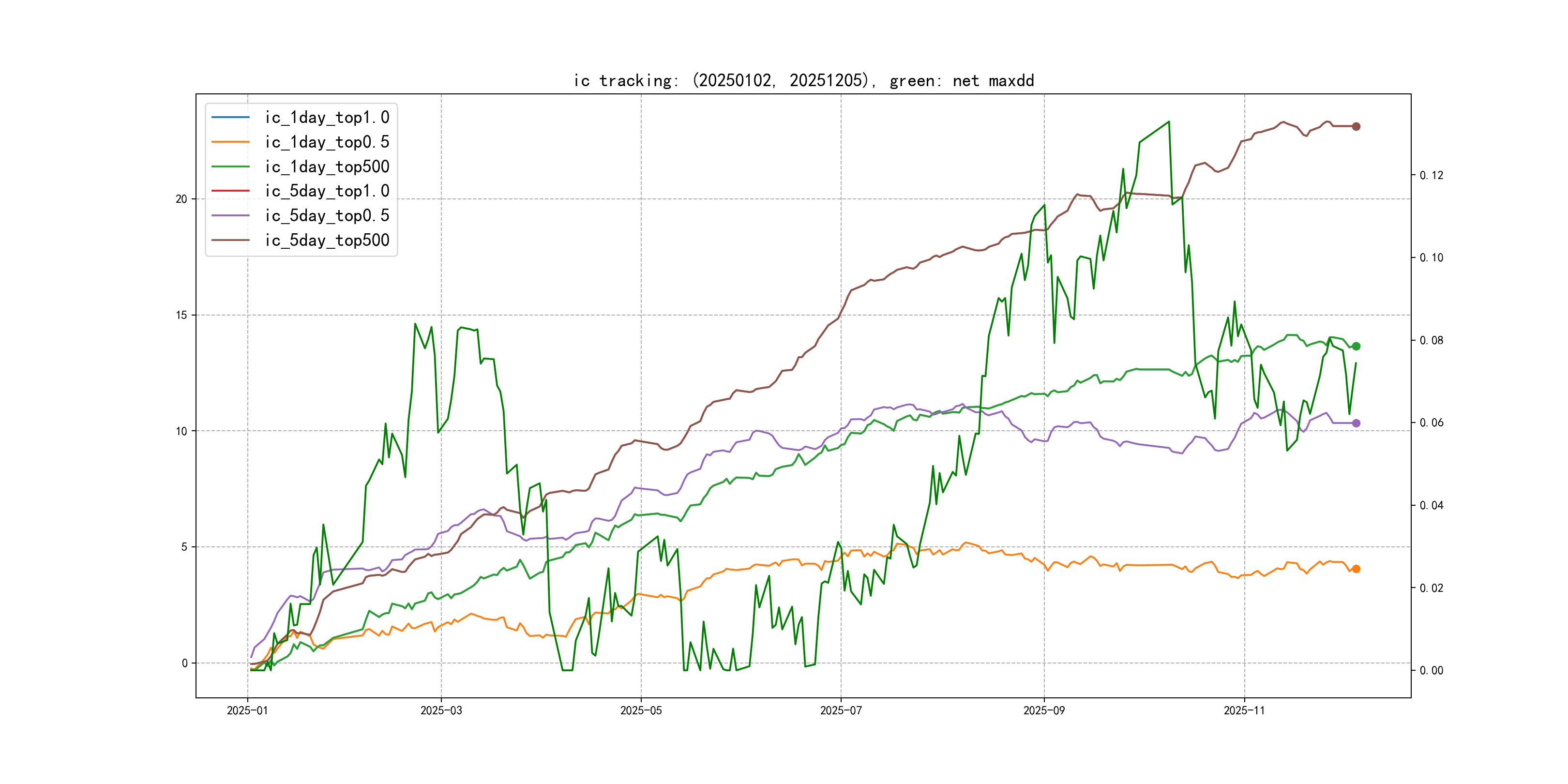Select the ic_5day_top1.0 legend label

point(327,191)
